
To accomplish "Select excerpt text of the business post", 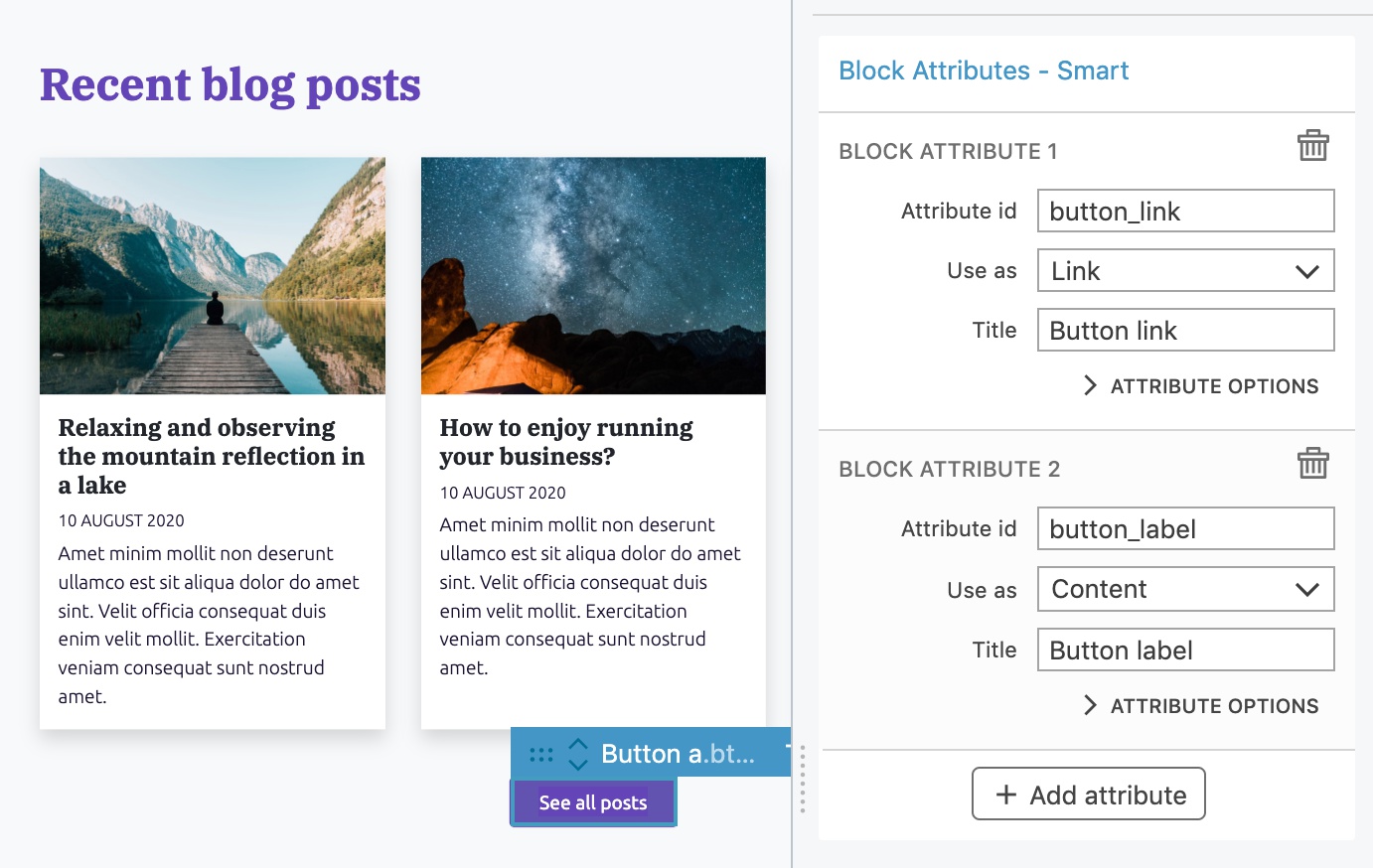I will [590, 596].
